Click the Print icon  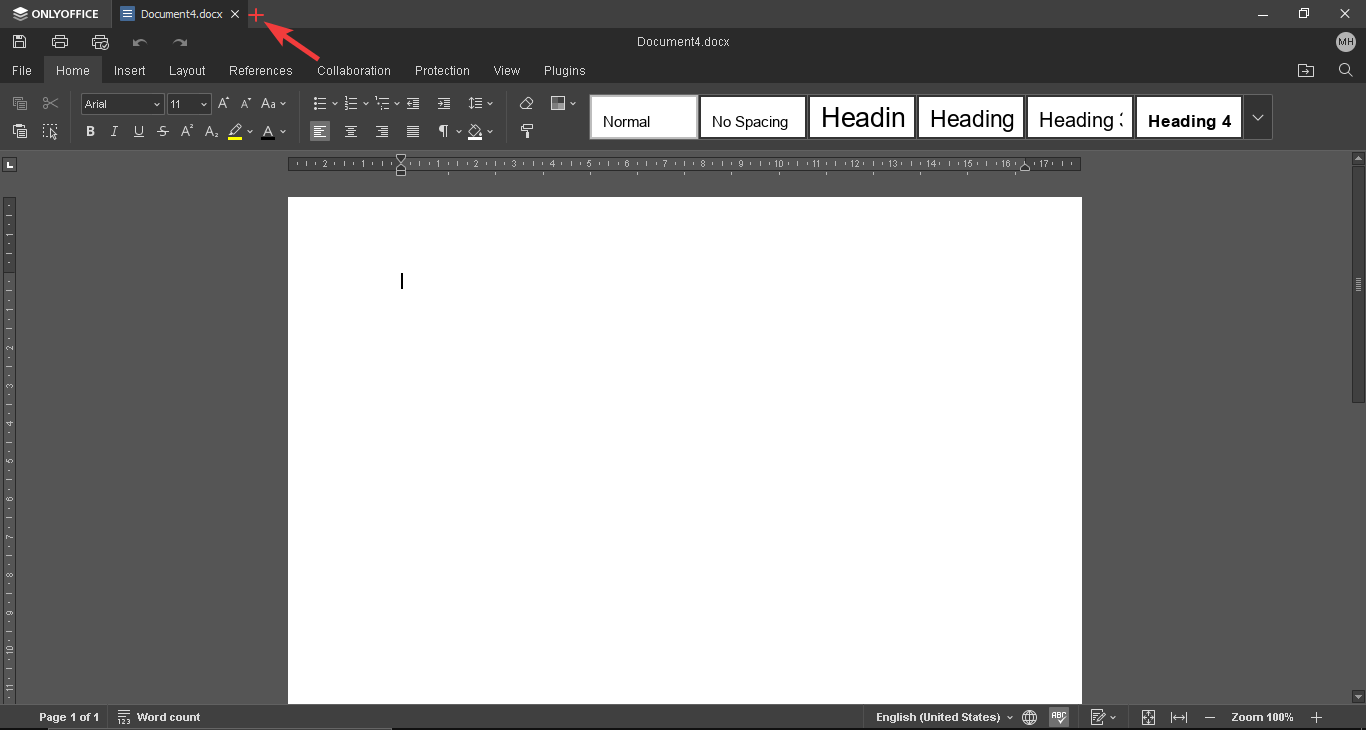point(60,42)
